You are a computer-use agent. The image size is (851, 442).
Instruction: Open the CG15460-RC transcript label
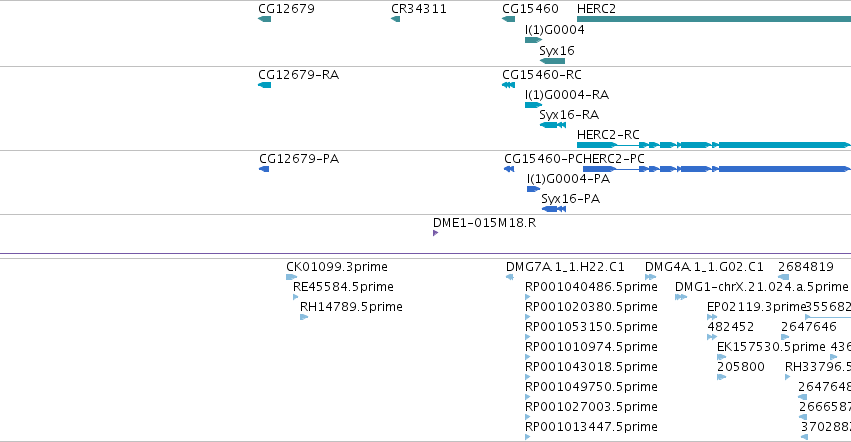click(541, 75)
